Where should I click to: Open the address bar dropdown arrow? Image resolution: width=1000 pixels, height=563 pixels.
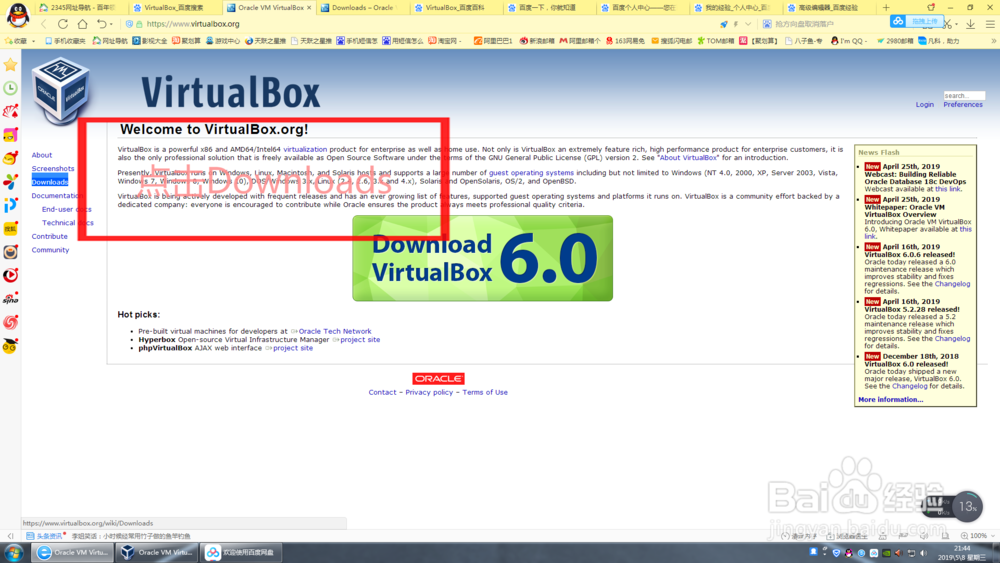click(747, 24)
